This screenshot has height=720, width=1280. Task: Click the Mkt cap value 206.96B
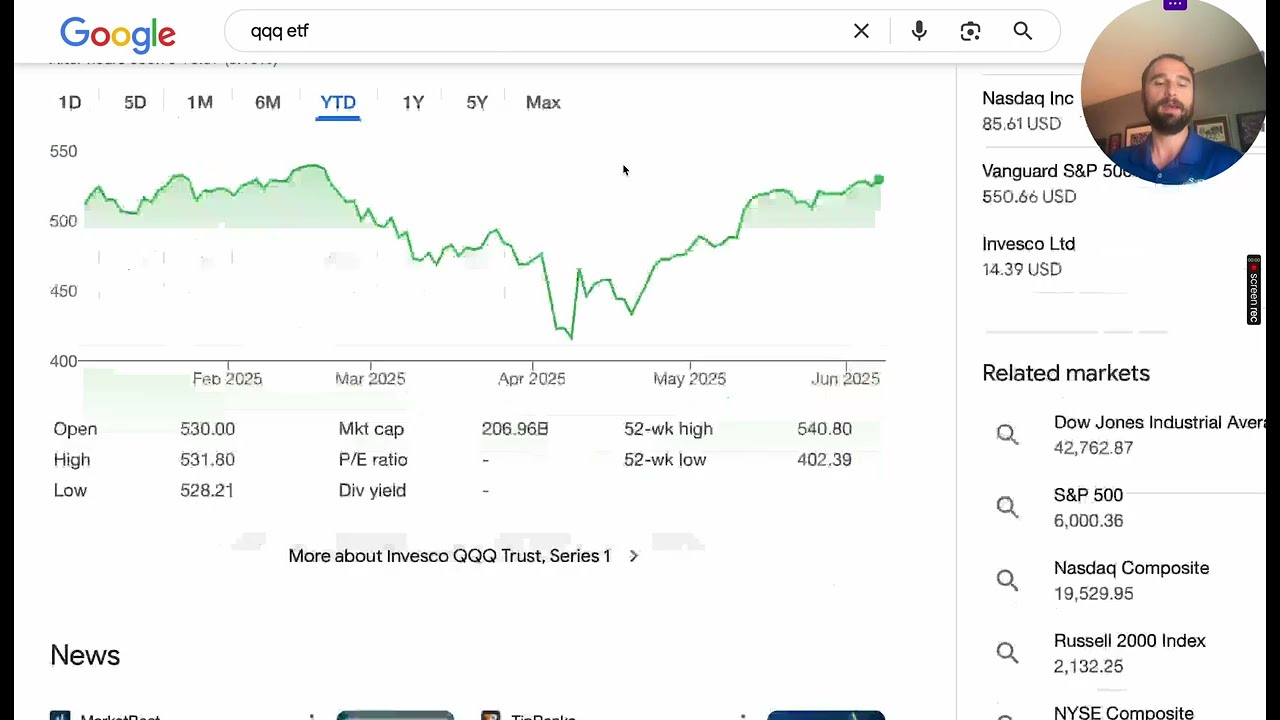tap(514, 429)
